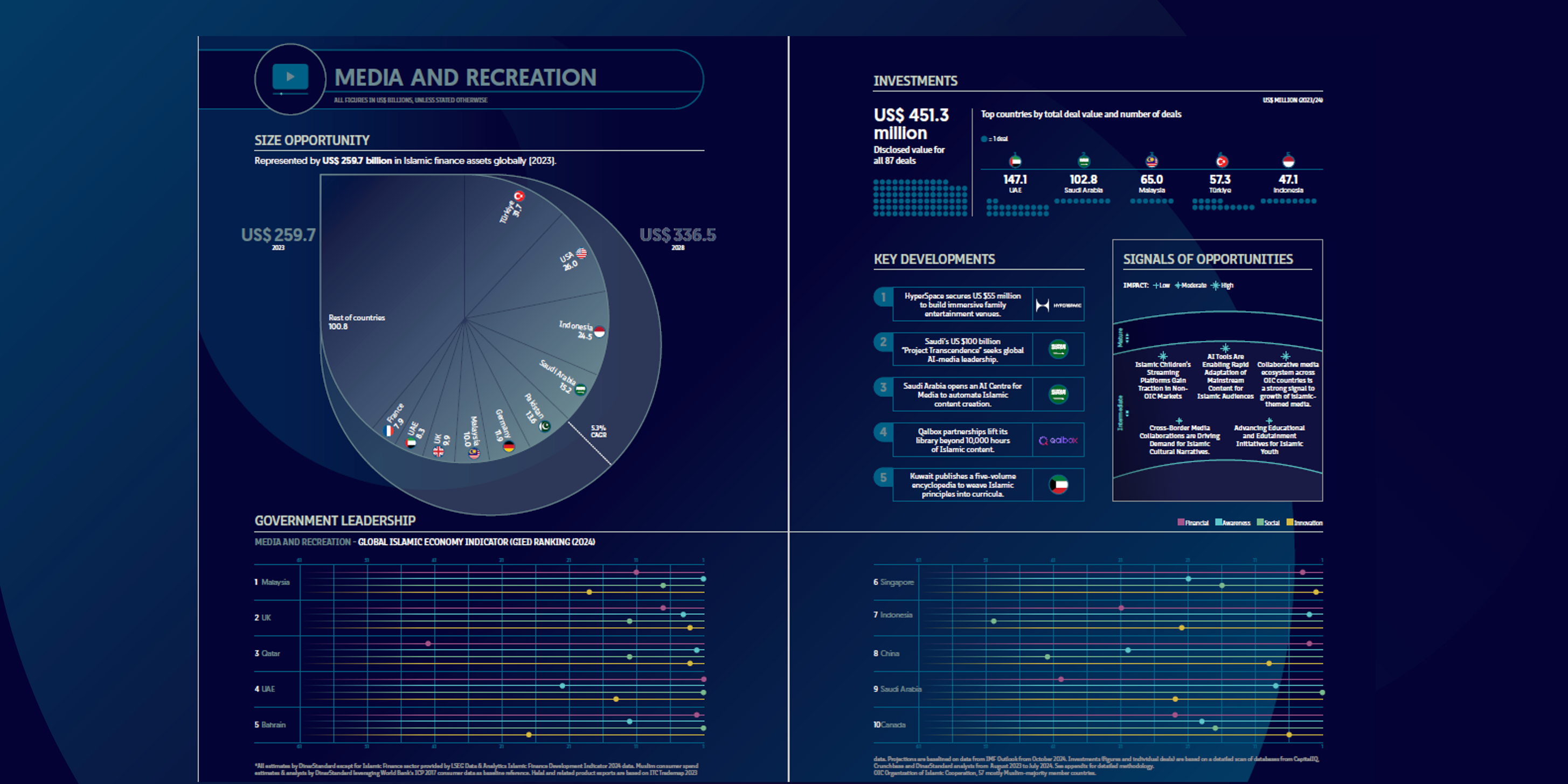Select the Moderate impact legend marker
This screenshot has width=1568, height=784.
click(1178, 286)
